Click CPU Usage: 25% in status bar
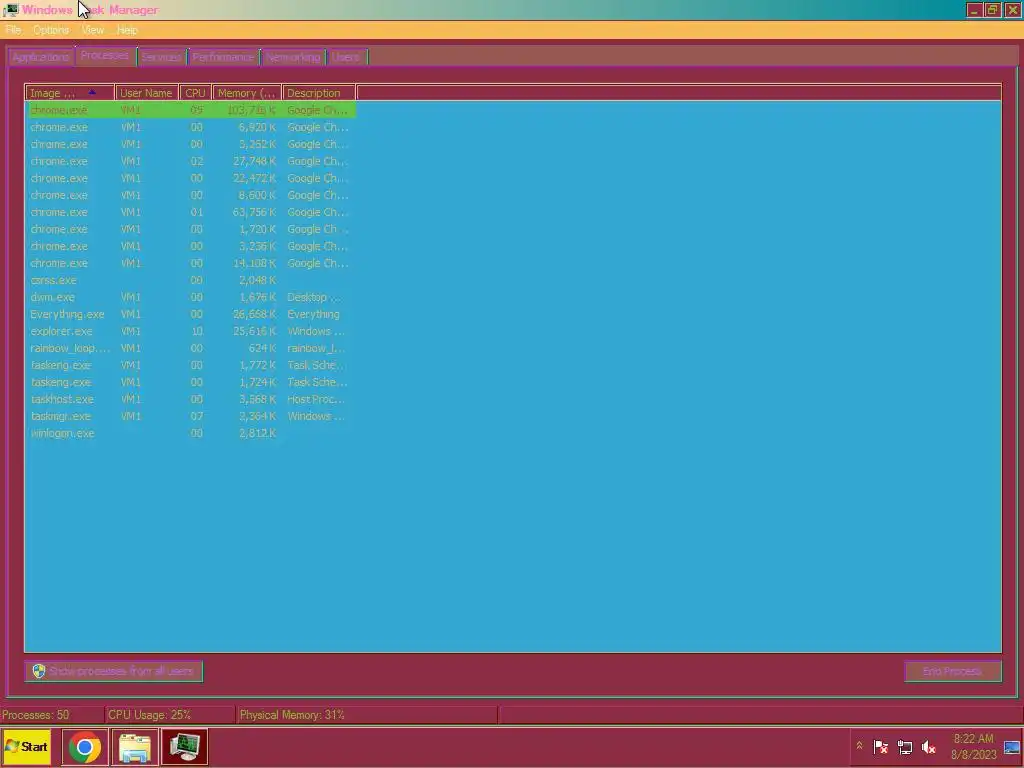 pyautogui.click(x=150, y=715)
